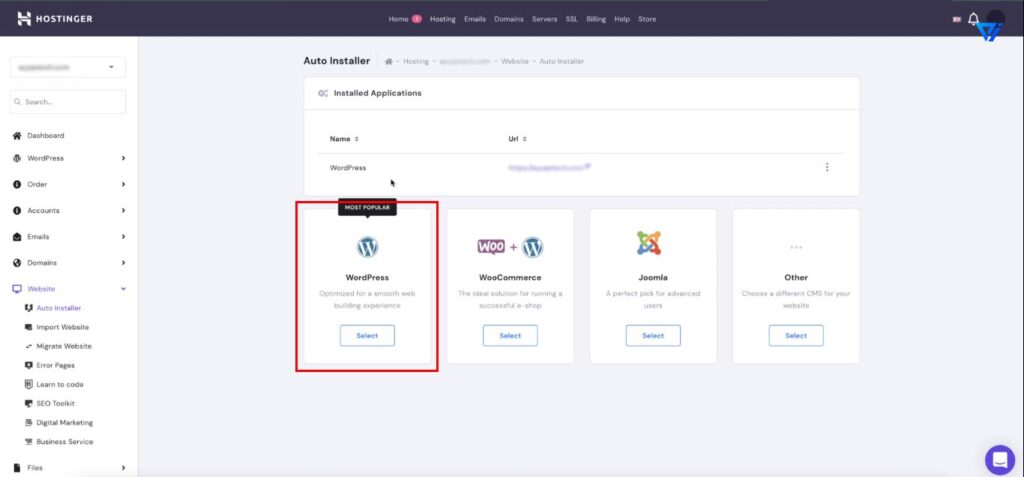Select the Joomla application

pyautogui.click(x=653, y=335)
